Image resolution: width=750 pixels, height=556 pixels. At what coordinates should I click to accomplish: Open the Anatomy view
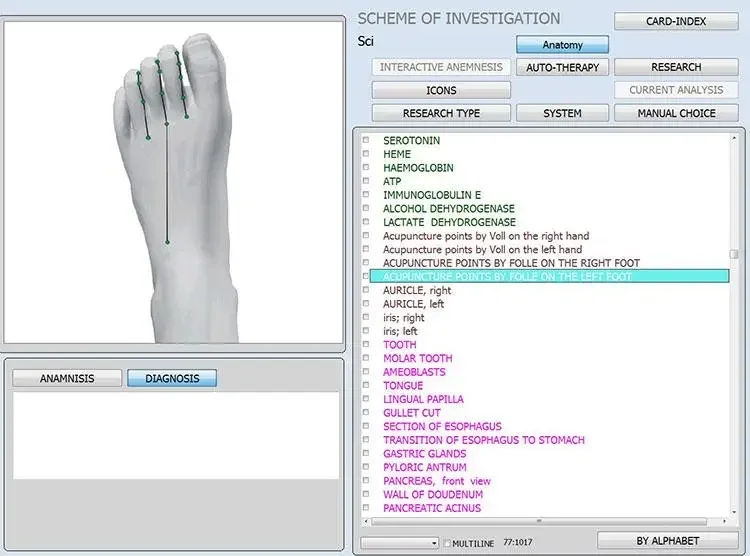point(562,45)
